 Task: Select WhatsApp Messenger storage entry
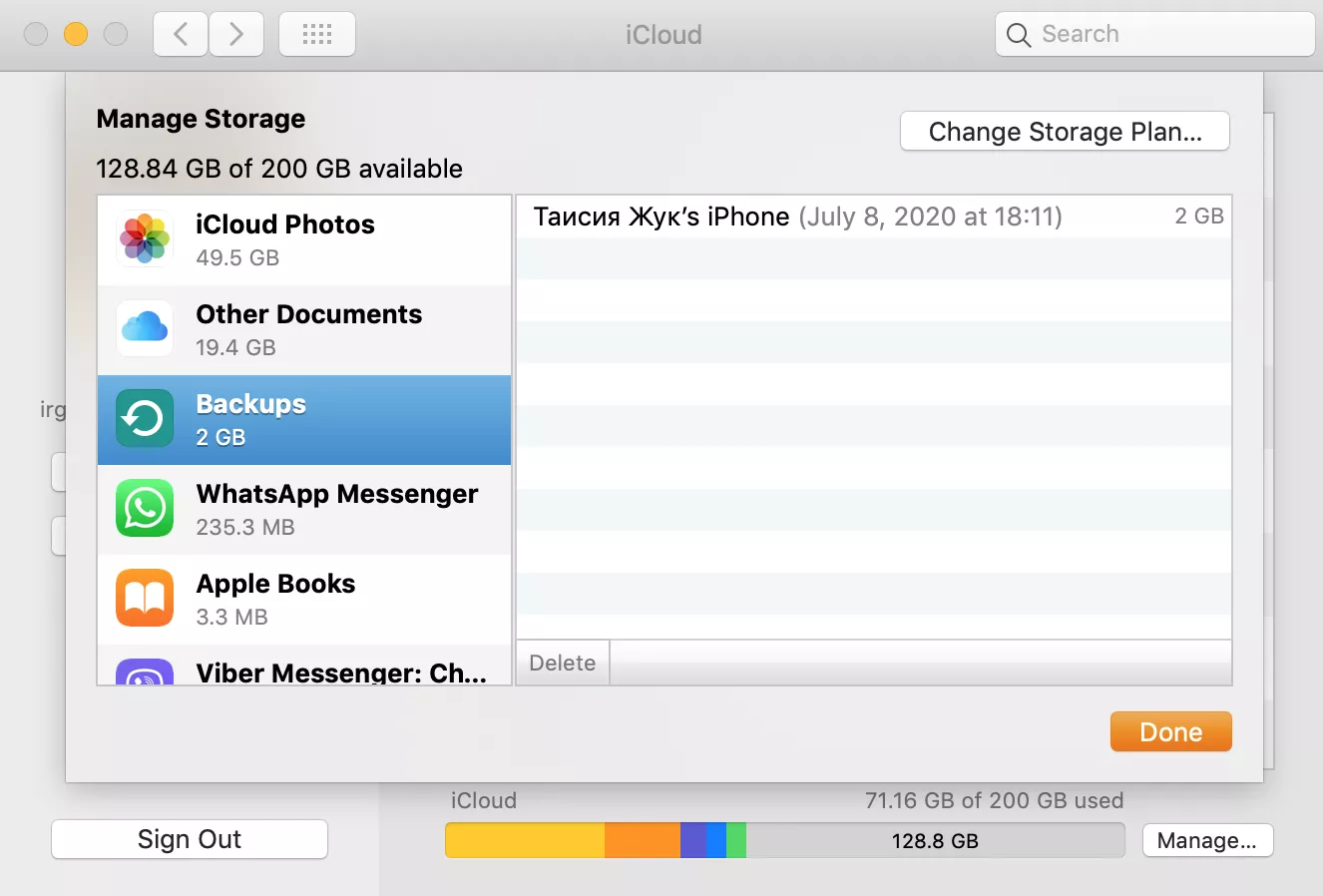tap(304, 510)
